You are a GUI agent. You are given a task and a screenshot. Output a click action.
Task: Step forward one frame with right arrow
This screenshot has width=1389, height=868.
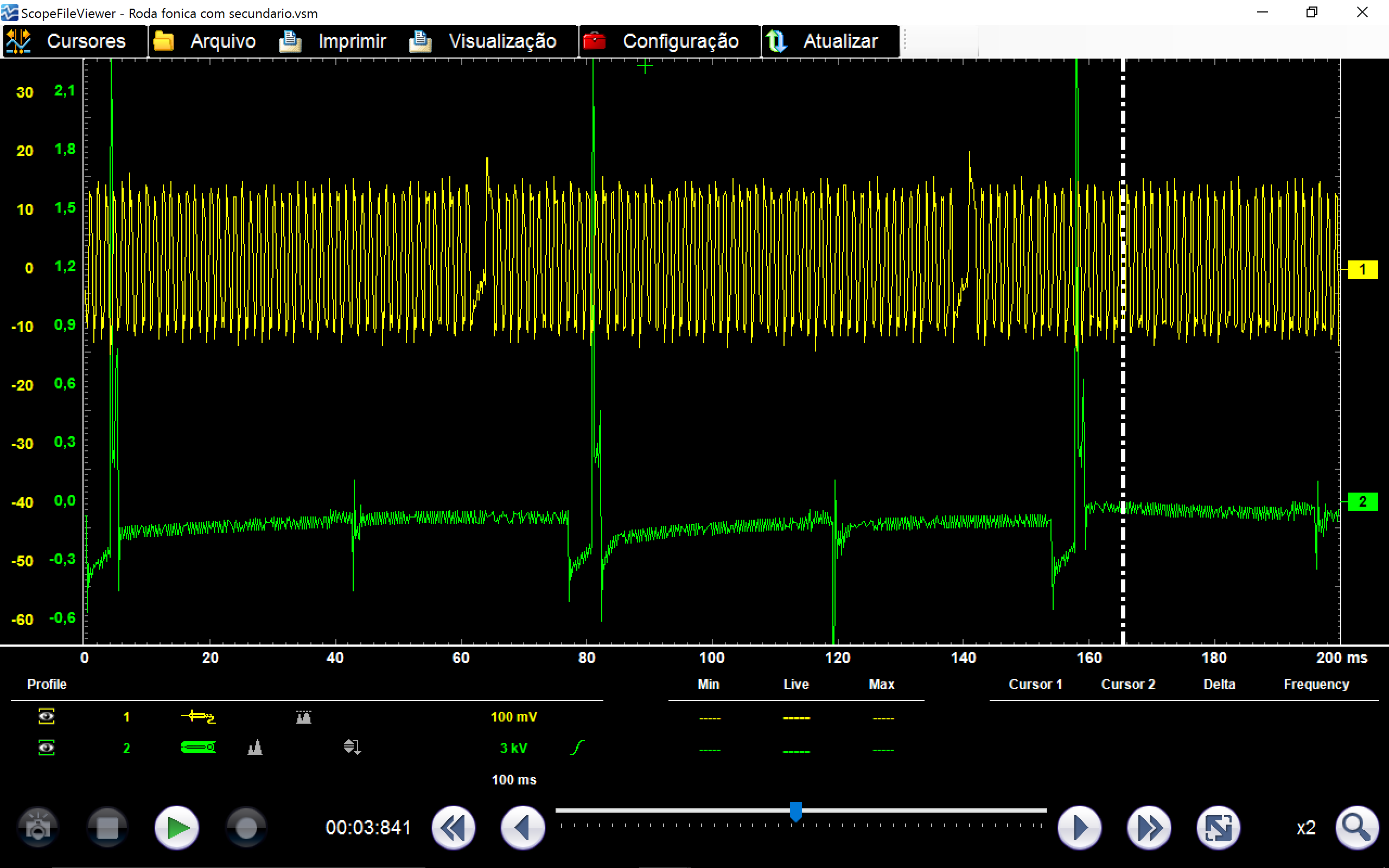click(x=1079, y=827)
